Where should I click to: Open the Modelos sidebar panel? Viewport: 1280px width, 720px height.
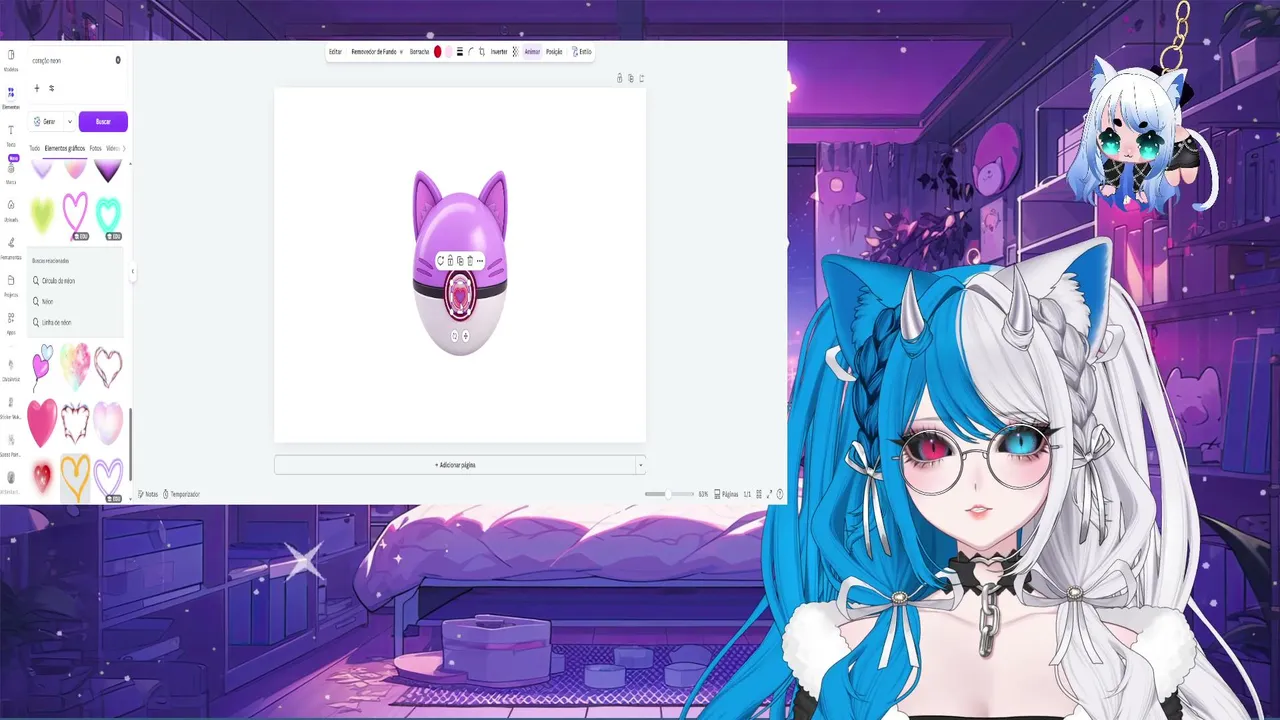click(11, 60)
